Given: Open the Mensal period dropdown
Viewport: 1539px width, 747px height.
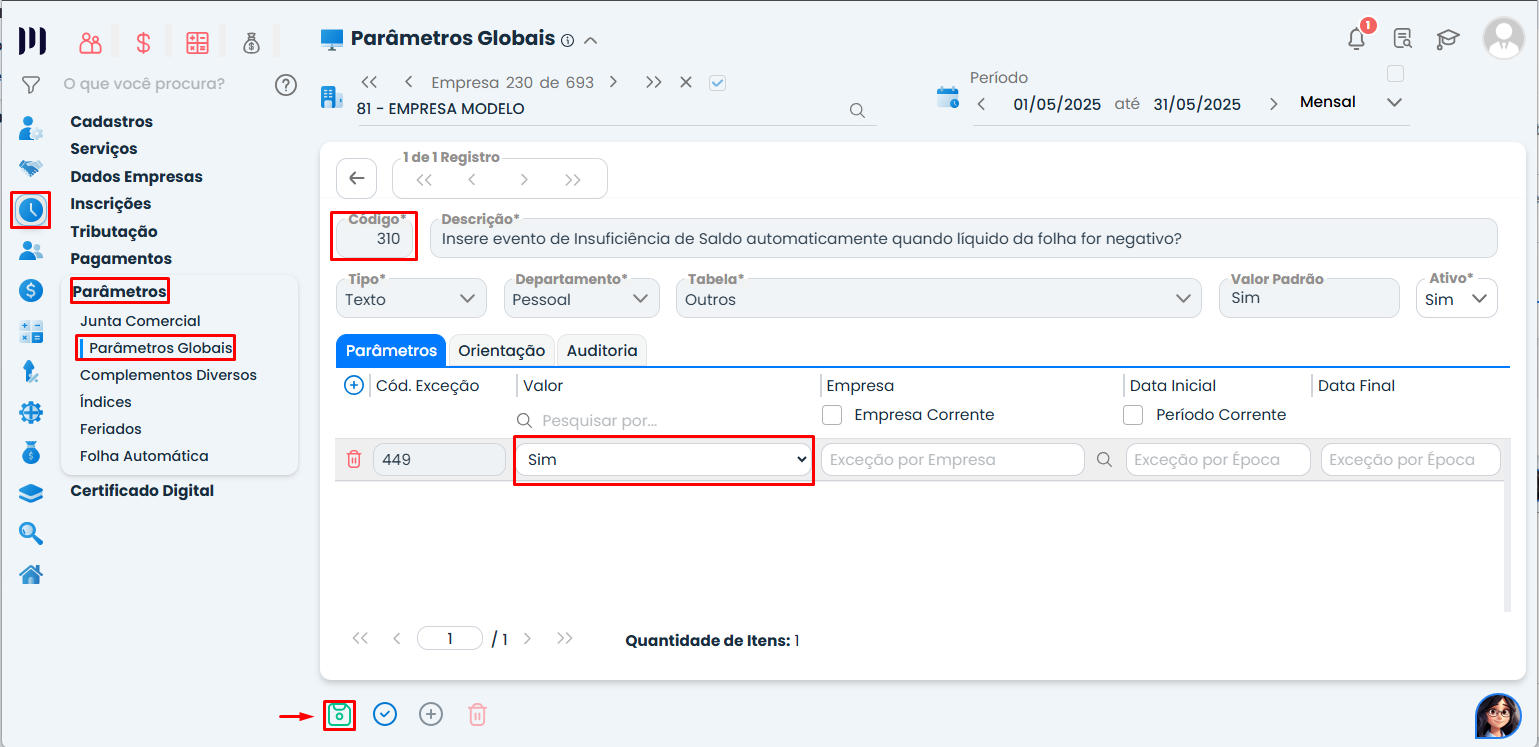Looking at the screenshot, I should [1350, 102].
